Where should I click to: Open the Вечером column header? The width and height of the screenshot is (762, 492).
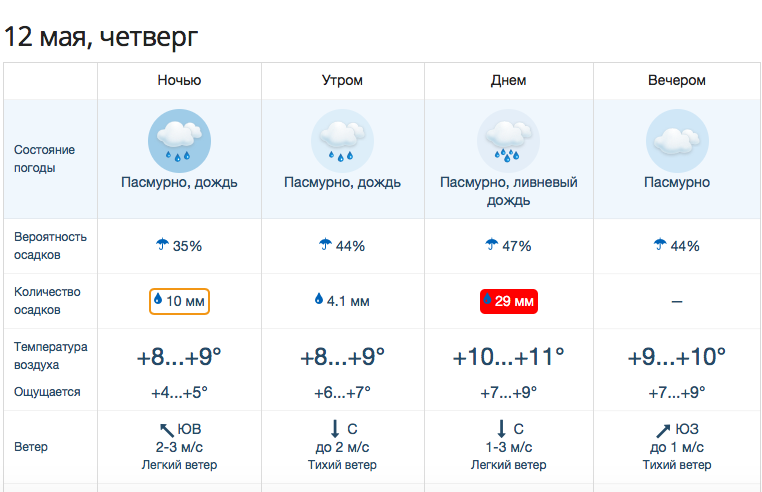pyautogui.click(x=676, y=80)
